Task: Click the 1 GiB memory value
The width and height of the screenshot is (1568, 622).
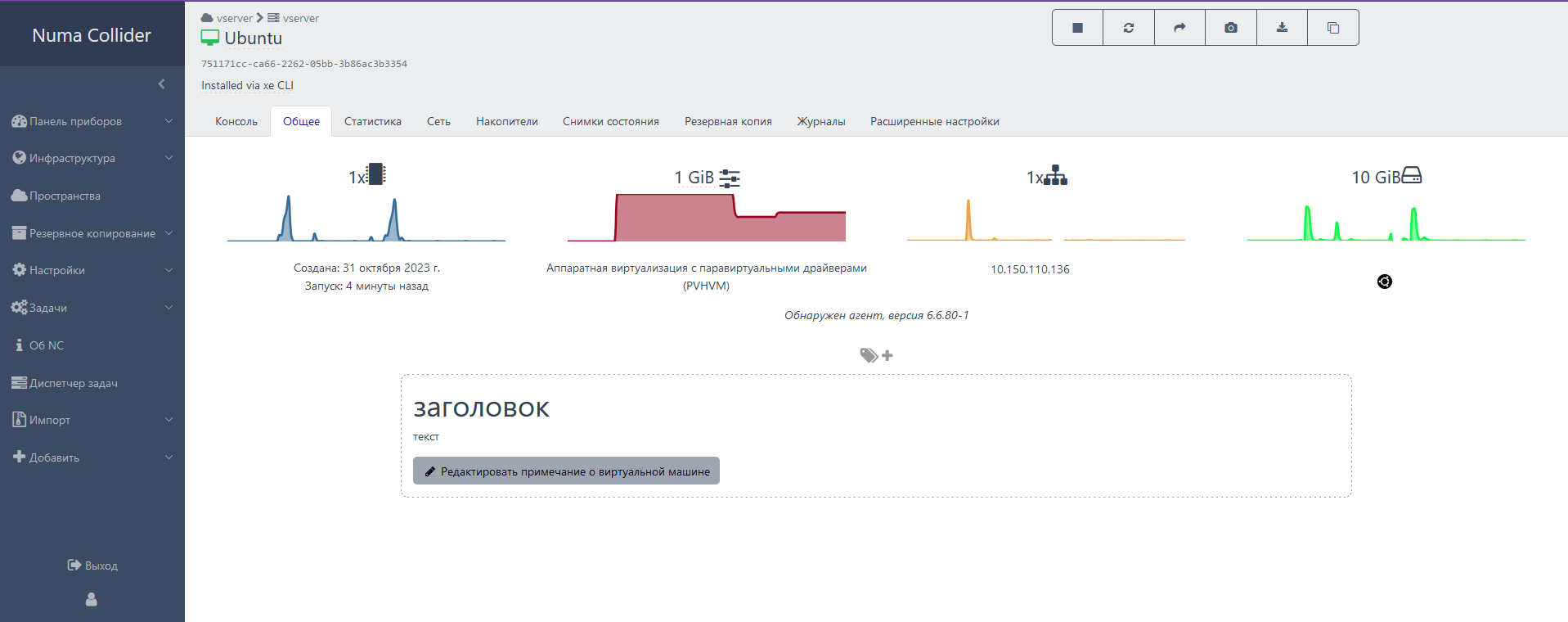Action: 694,178
